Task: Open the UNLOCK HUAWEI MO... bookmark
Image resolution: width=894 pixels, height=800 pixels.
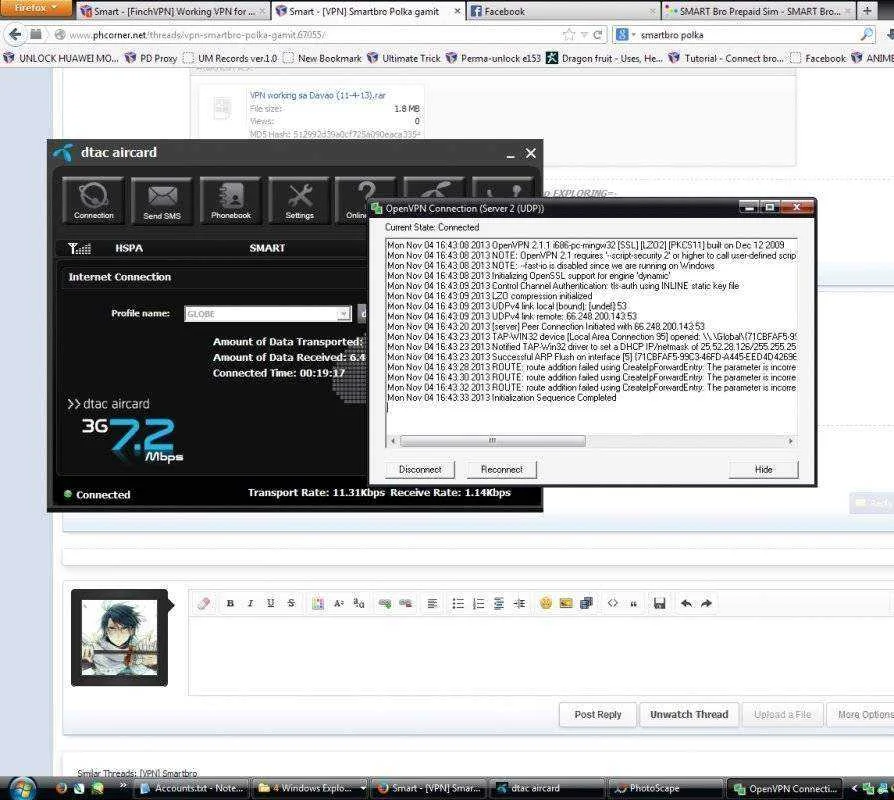Action: coord(60,58)
